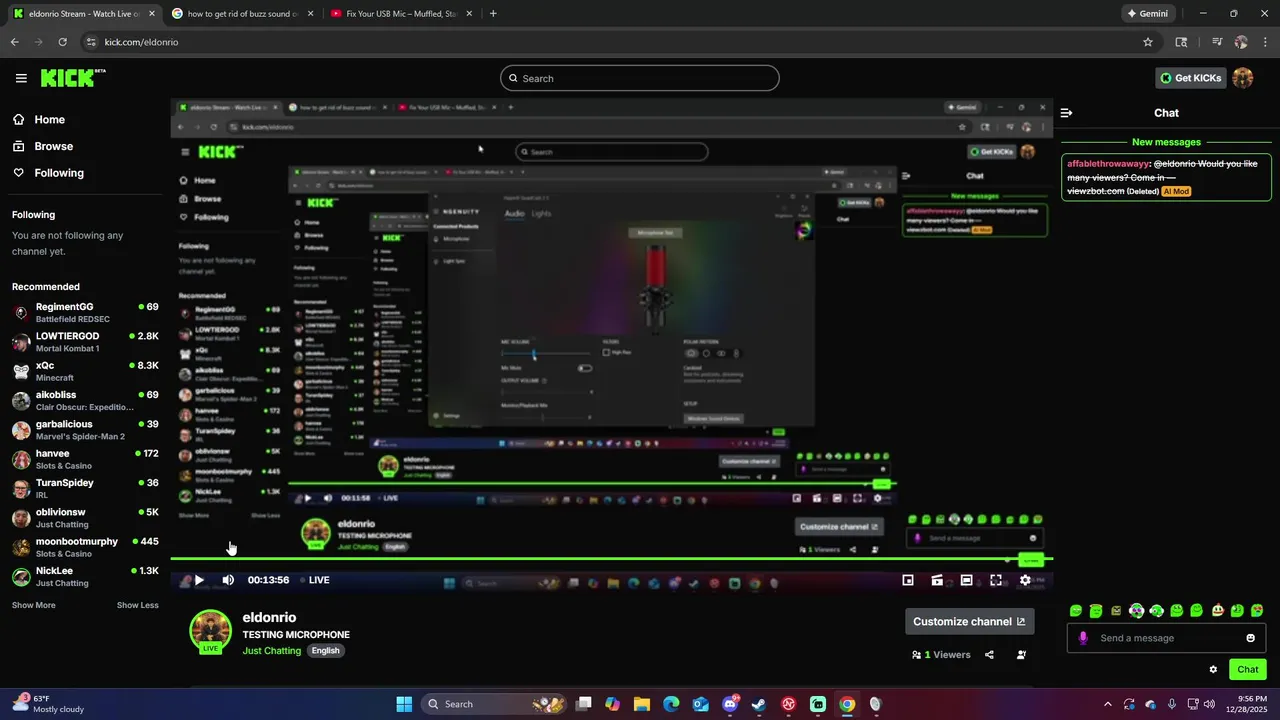Viewport: 1280px width, 720px height.
Task: Click eldonrio's channel avatar
Action: pos(210,630)
